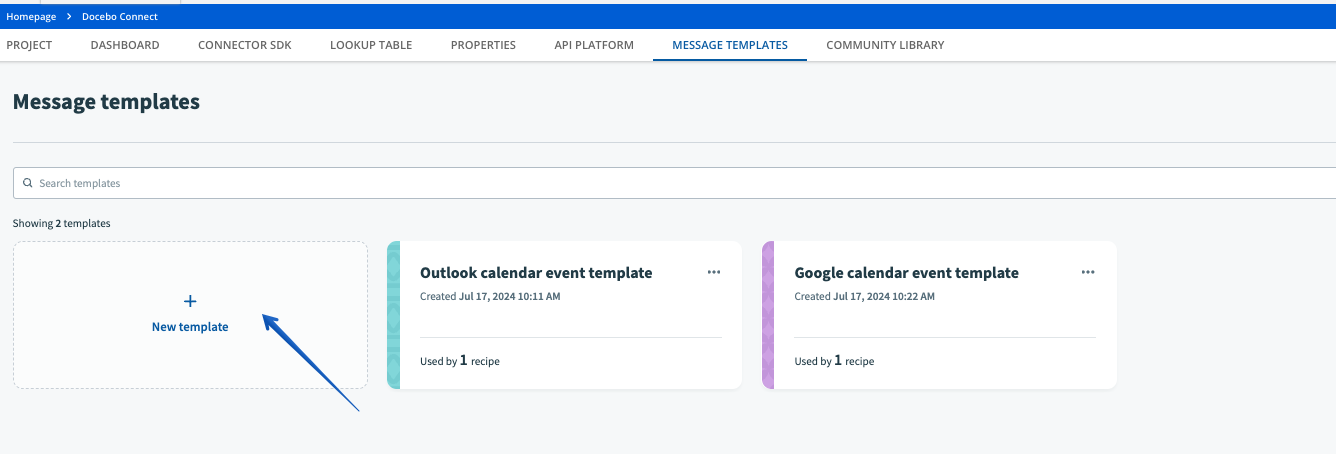
Task: Go to the CONNECTOR SDK tab
Action: [245, 45]
